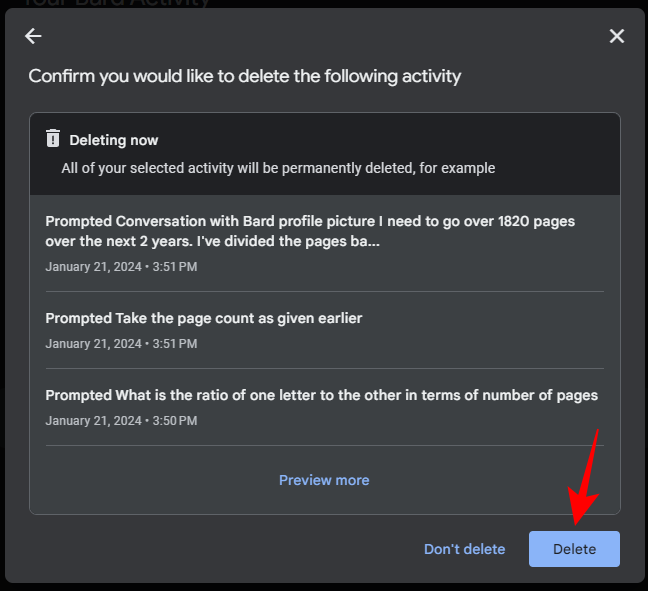Select the 'Take the page count' activity
The width and height of the screenshot is (648, 591).
click(204, 318)
